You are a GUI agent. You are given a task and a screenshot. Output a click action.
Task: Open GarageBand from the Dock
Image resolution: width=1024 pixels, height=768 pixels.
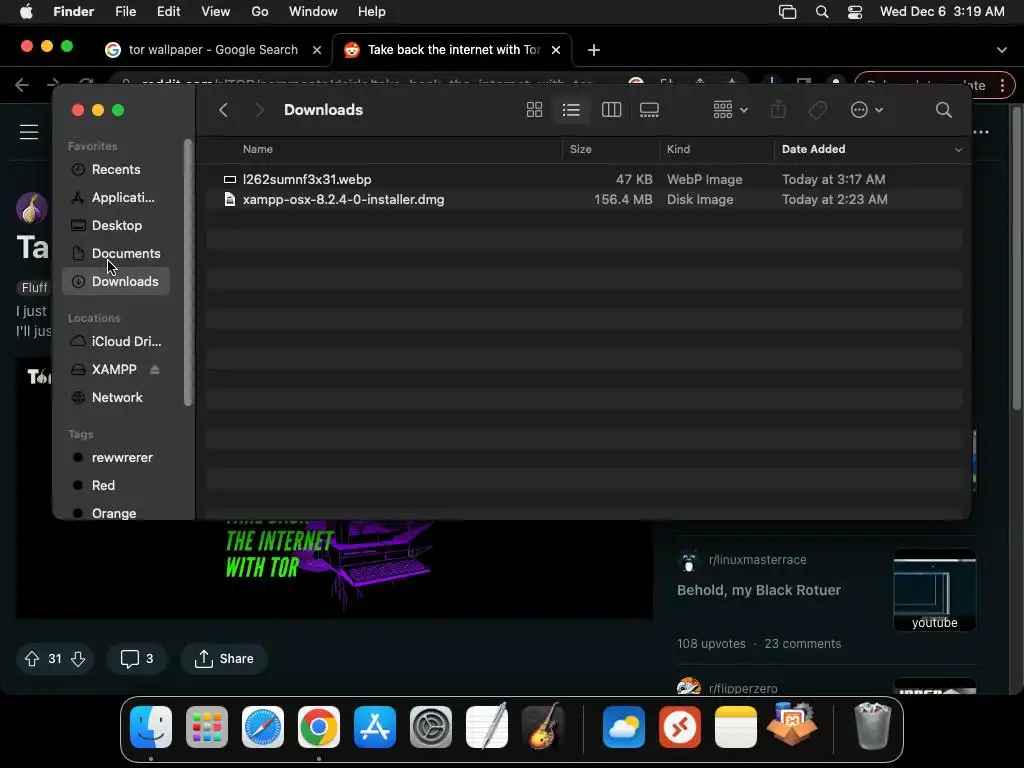543,727
